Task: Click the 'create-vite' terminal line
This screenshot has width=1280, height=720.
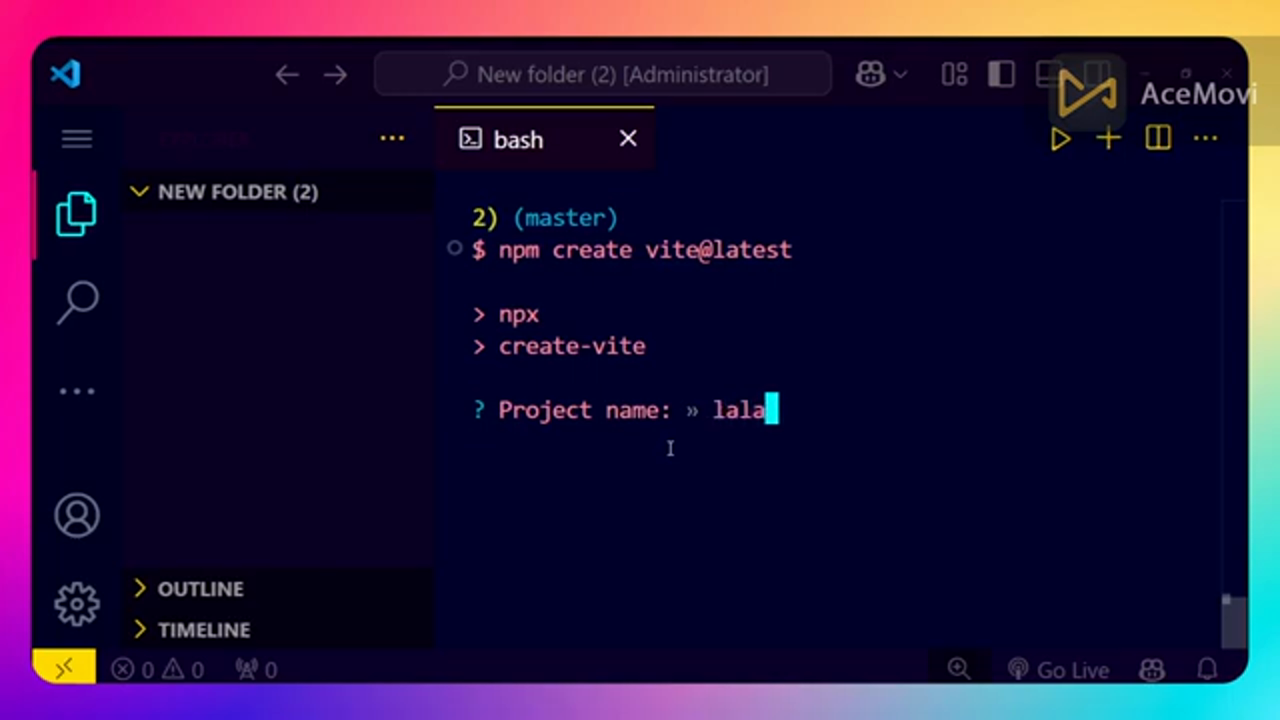Action: 572,347
